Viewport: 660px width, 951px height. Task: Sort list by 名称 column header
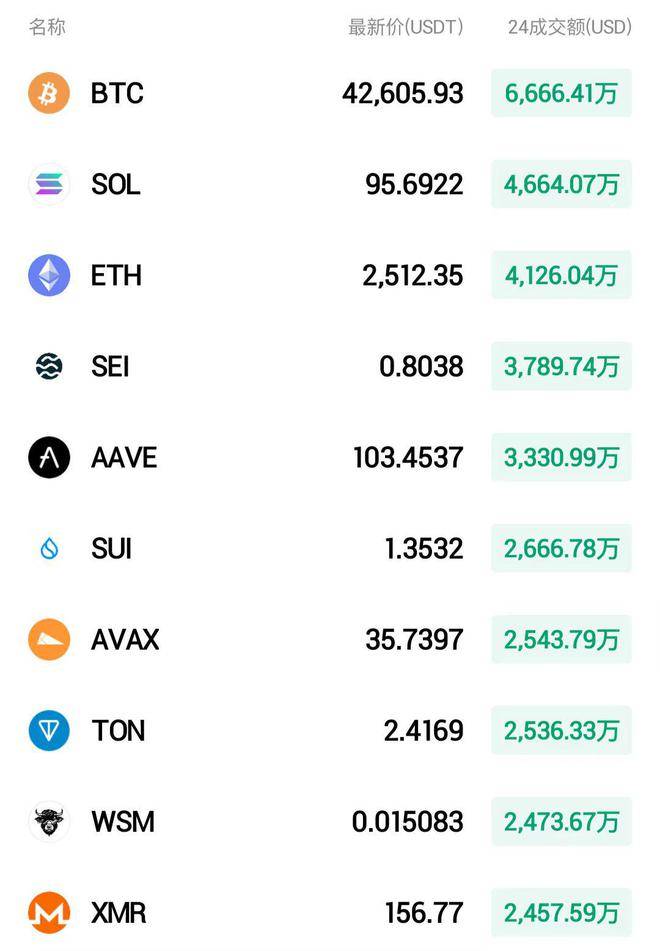[47, 27]
